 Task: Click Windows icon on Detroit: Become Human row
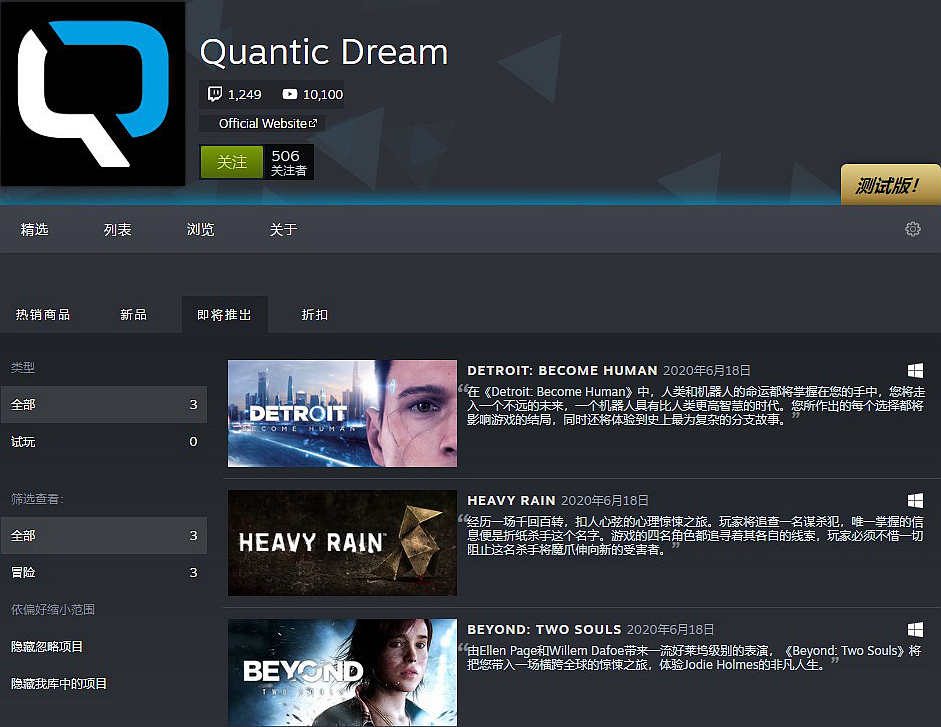click(x=915, y=370)
